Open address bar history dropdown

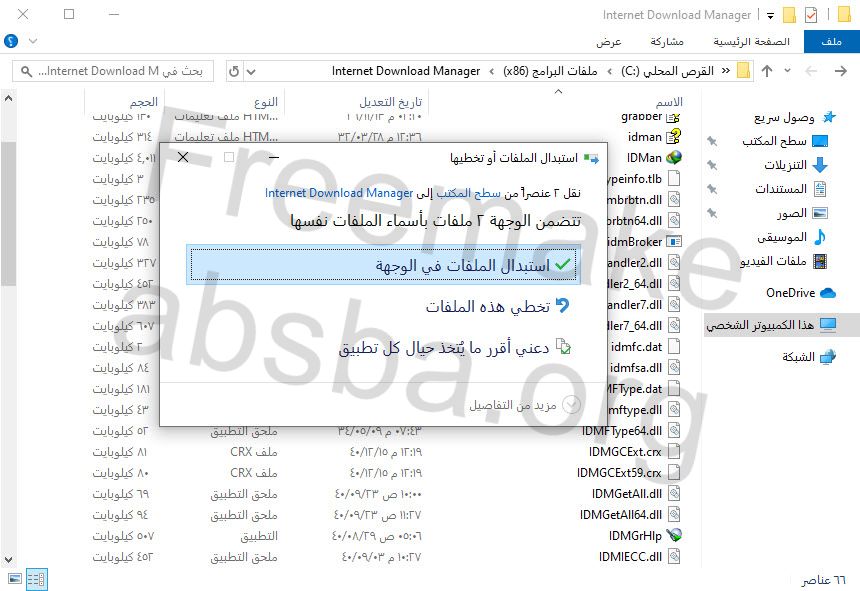[251, 71]
